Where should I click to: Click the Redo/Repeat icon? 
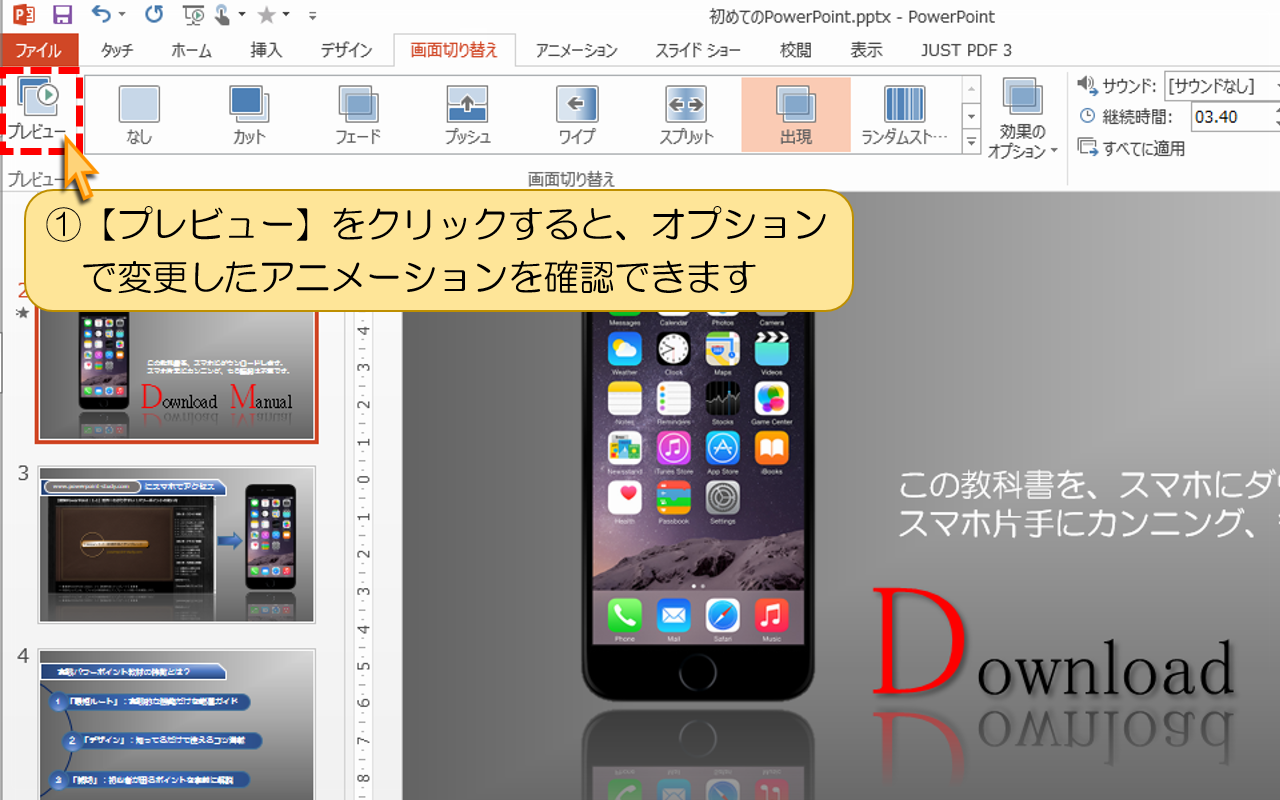(x=153, y=15)
